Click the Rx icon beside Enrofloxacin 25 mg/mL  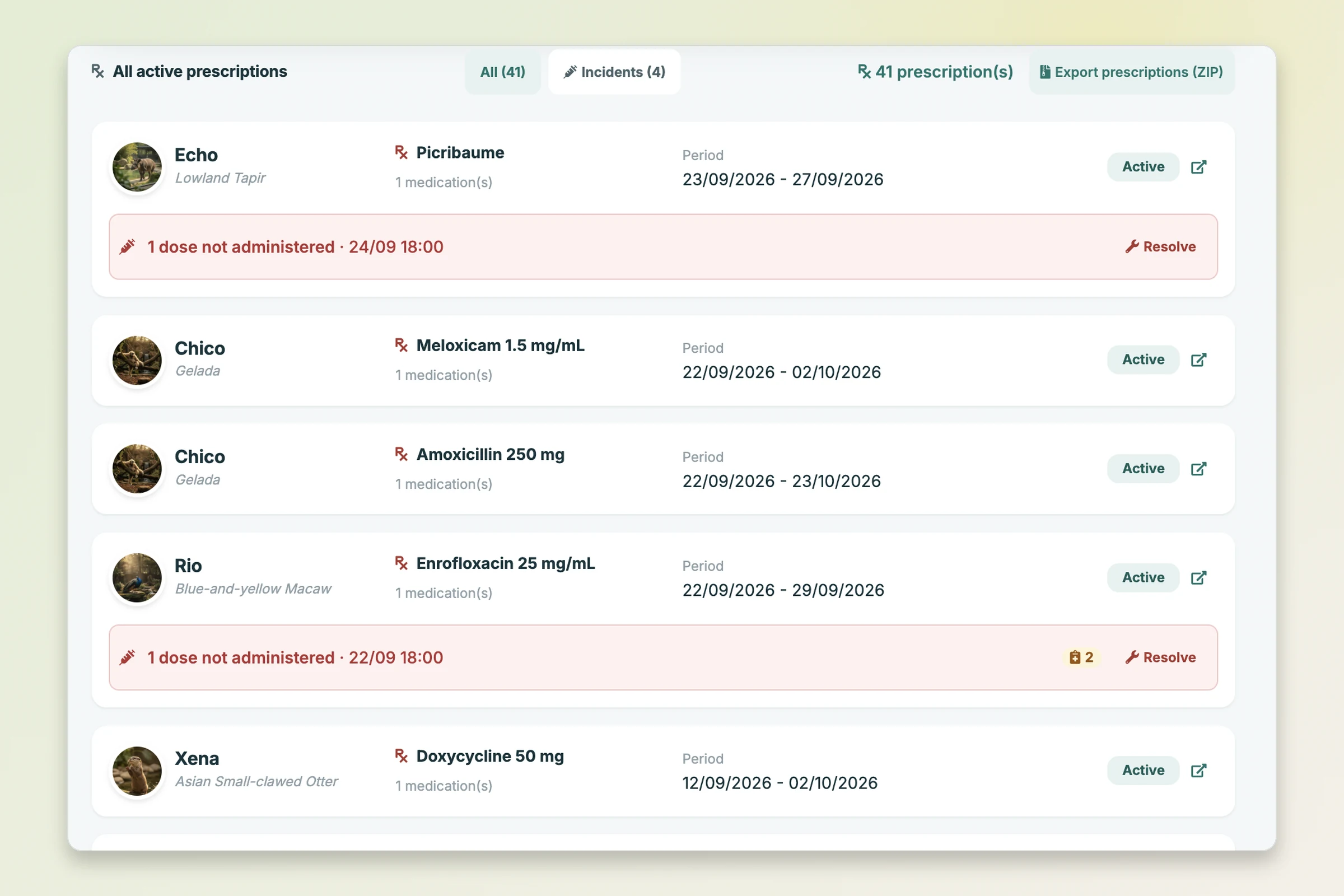401,563
